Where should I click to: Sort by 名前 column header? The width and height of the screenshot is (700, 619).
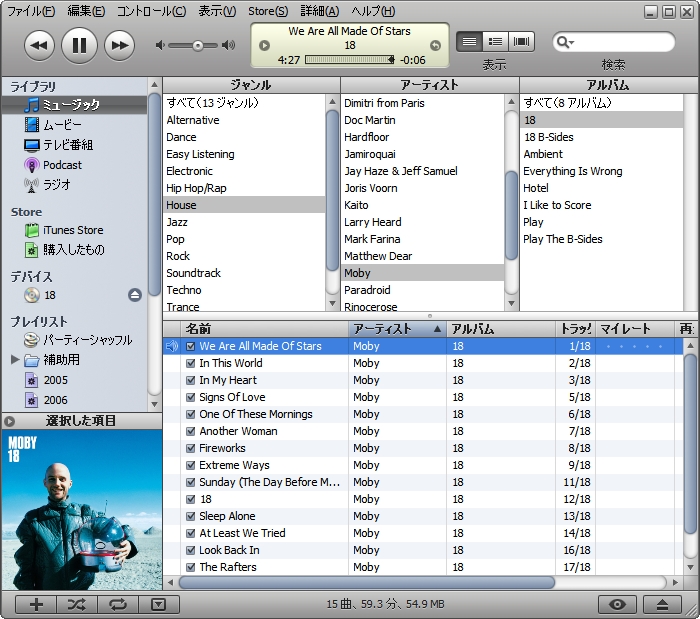(264, 329)
